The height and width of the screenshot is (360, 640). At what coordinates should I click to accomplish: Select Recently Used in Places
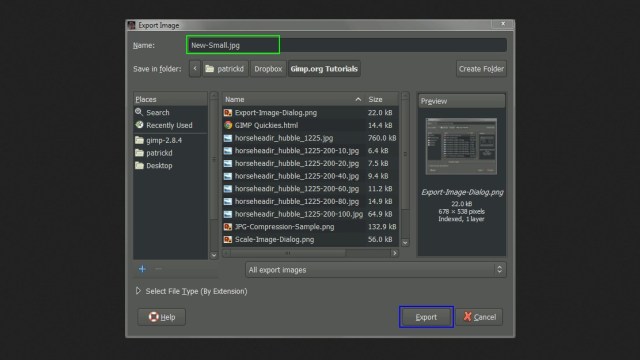[170, 125]
